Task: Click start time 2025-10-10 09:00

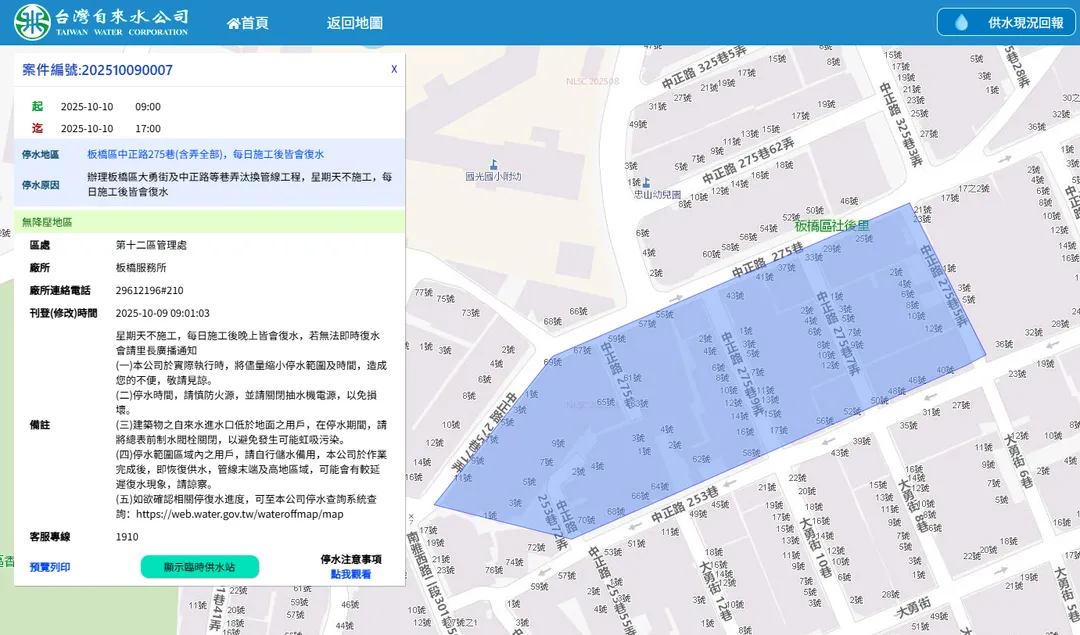Action: pyautogui.click(x=110, y=107)
